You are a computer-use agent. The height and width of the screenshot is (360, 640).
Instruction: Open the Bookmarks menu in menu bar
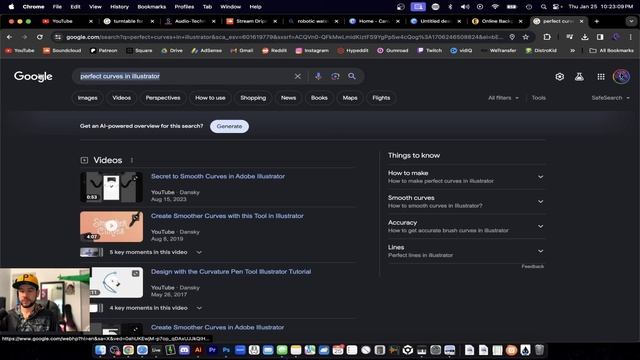[x=151, y=7]
